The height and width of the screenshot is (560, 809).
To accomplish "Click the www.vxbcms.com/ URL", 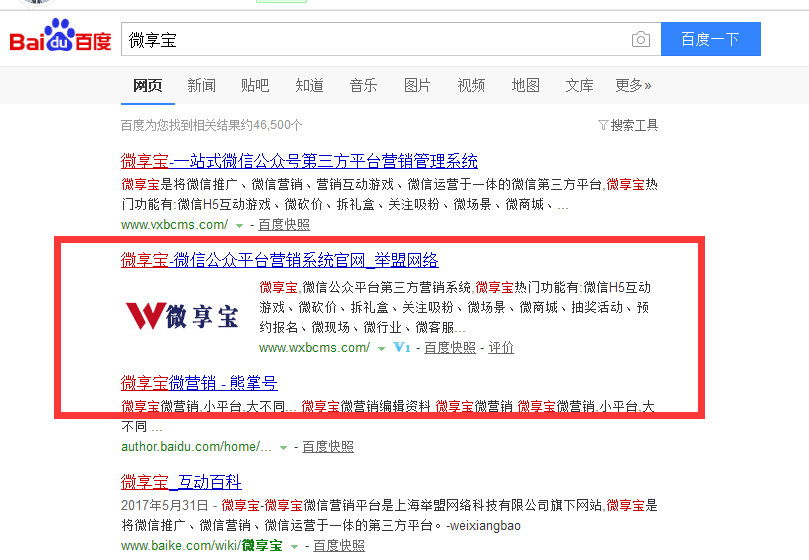I will tap(174, 225).
